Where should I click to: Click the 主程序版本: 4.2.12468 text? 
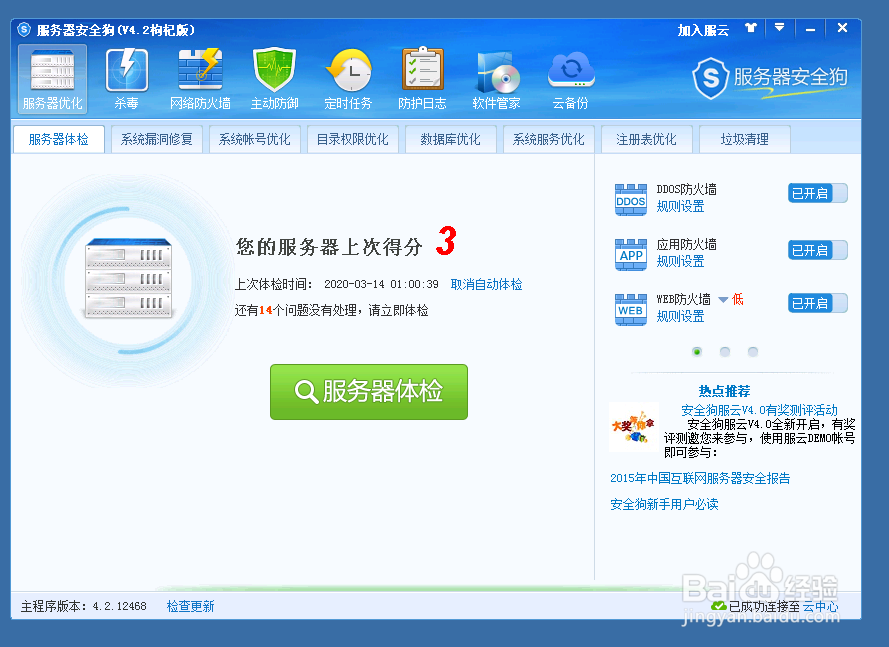[84, 606]
